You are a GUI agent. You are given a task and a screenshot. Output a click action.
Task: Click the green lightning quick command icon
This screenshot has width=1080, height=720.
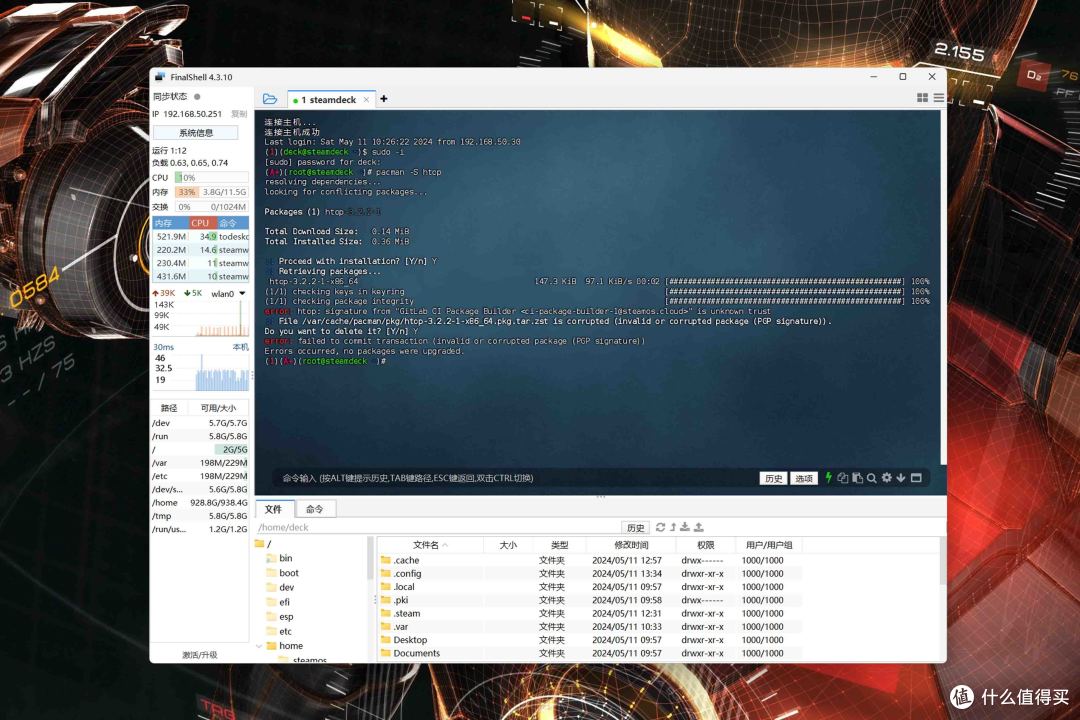pos(829,477)
